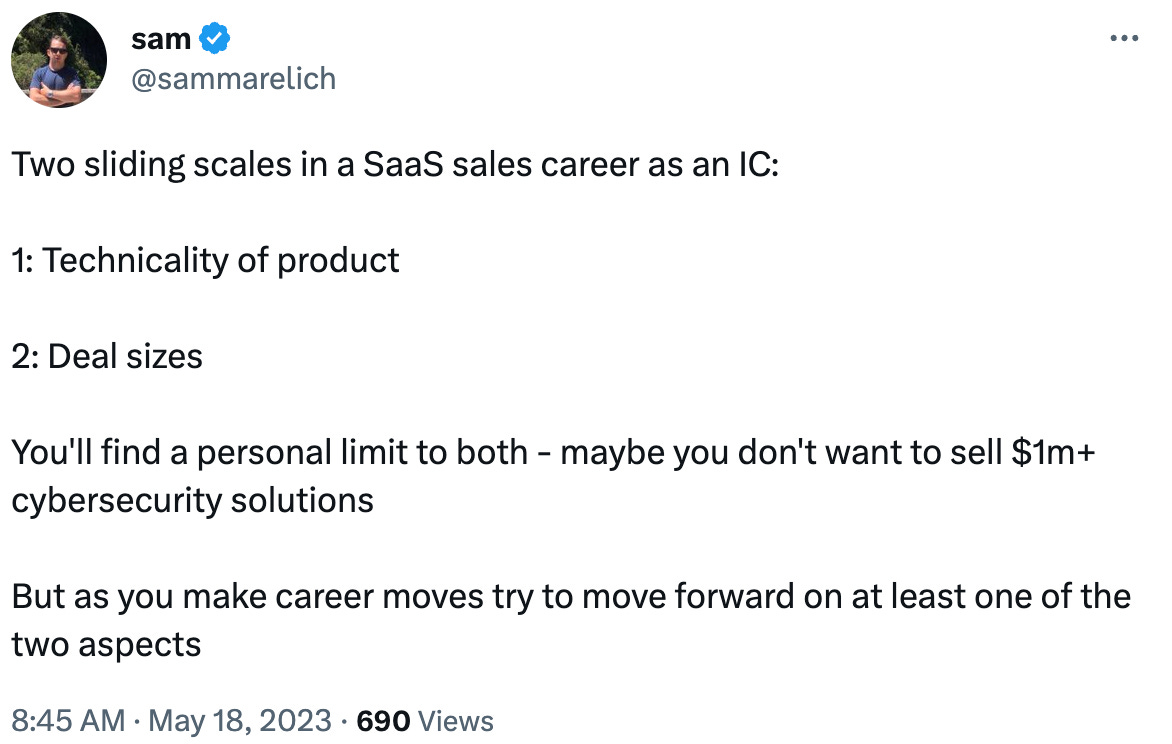Open sam's profile picture avatar
Viewport: 1172px width, 744px height.
click(59, 60)
